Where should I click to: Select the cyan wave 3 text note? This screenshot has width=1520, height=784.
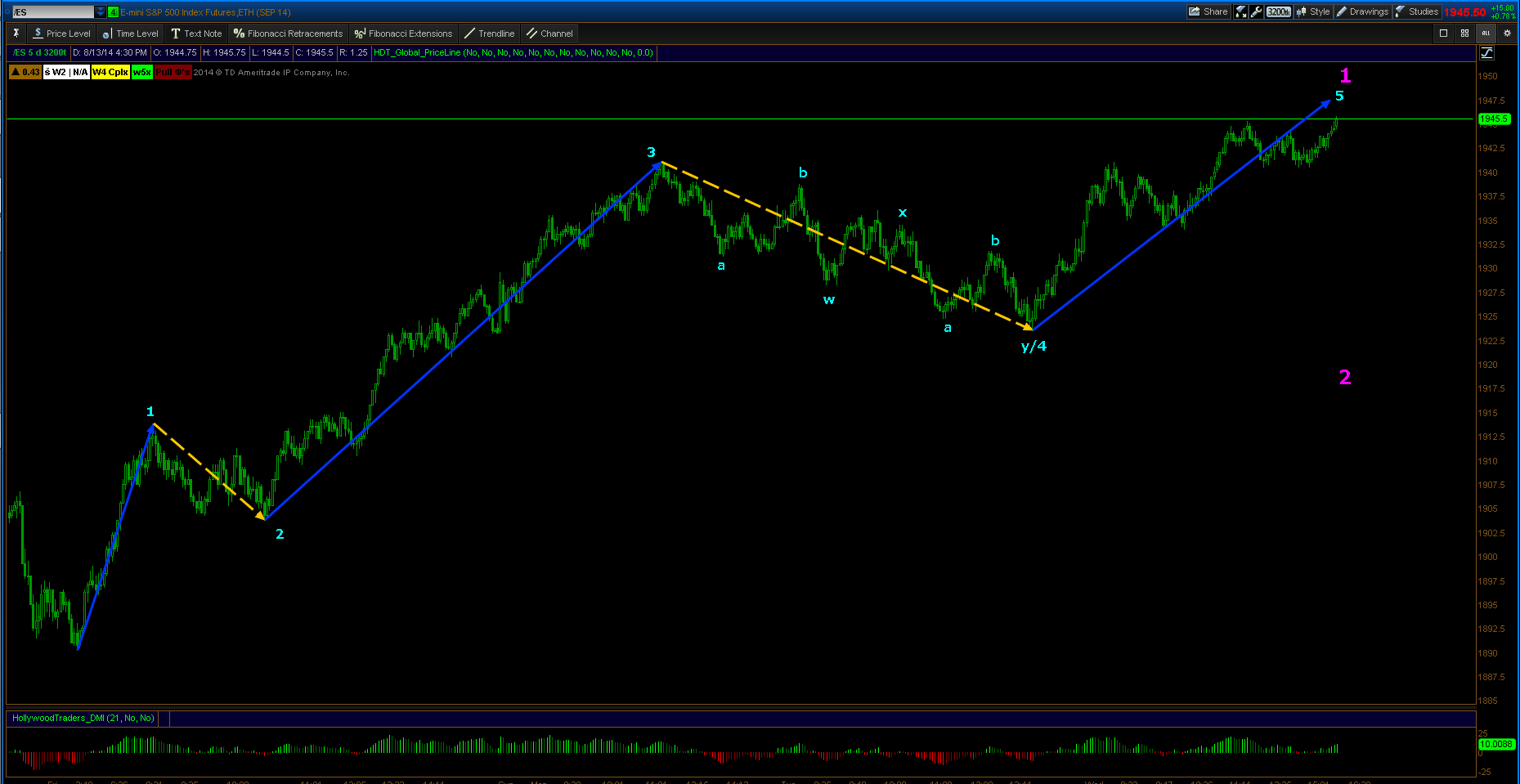pos(651,152)
